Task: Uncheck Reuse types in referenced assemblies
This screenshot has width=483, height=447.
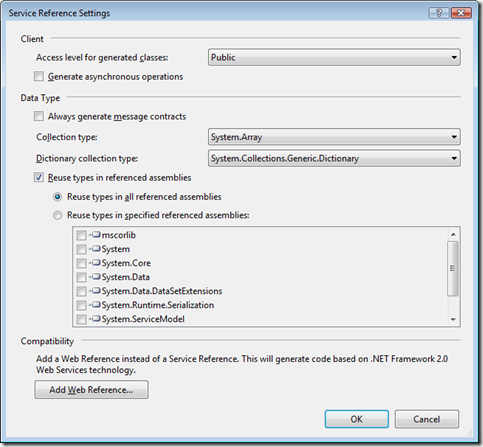Action: tap(39, 177)
